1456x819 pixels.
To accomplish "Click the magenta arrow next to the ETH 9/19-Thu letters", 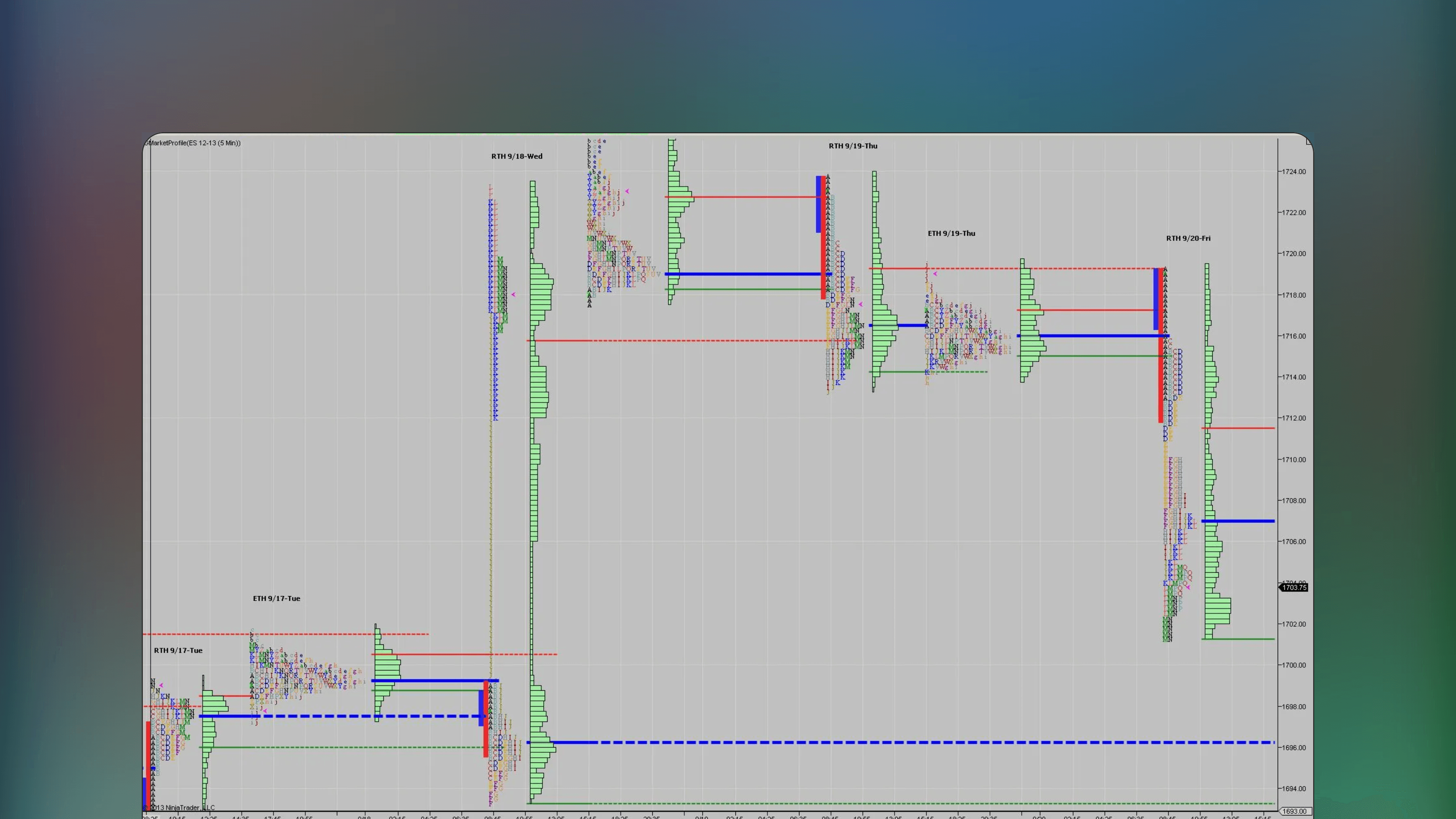I will [x=935, y=274].
